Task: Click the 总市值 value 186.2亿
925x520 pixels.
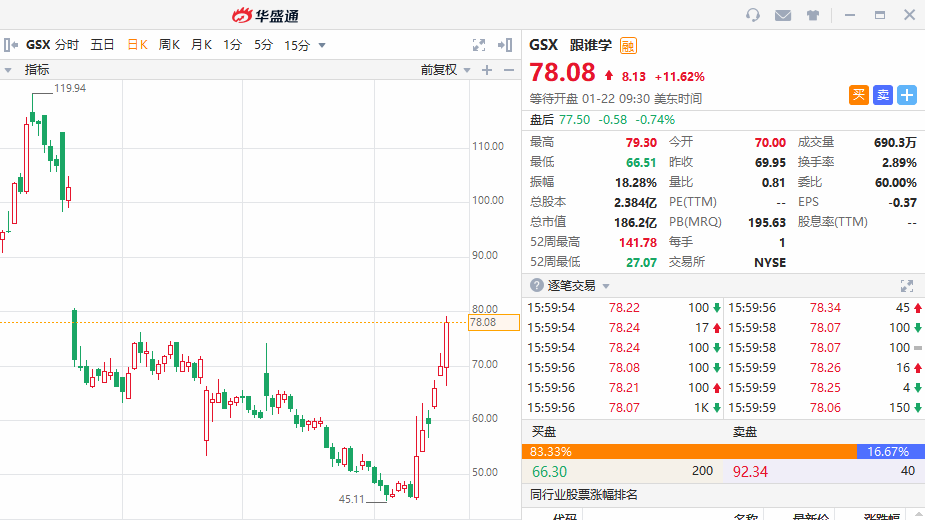Action: click(635, 223)
